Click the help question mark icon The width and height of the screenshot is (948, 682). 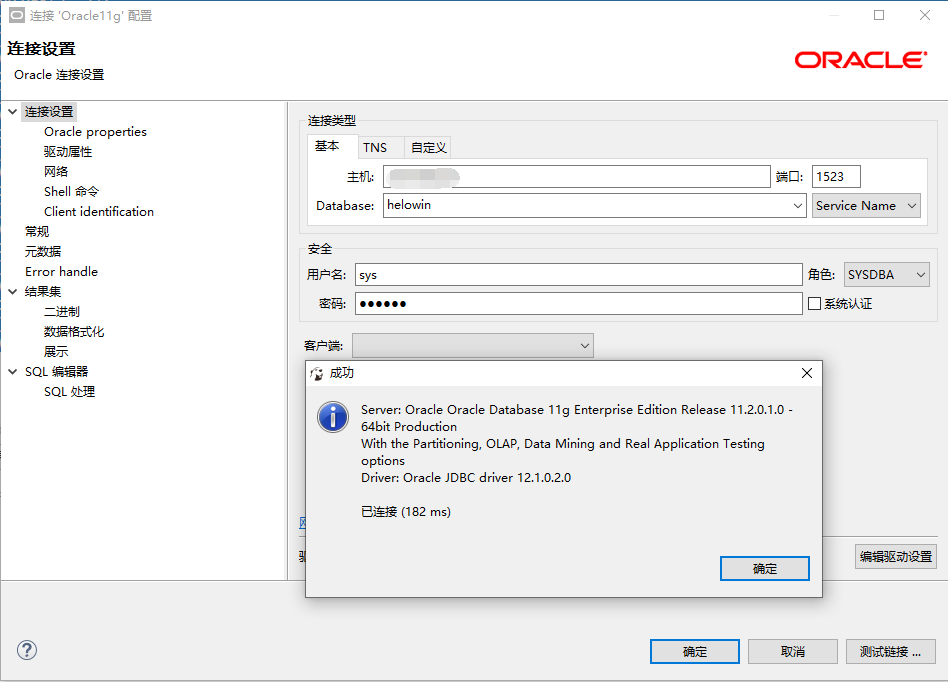[27, 650]
